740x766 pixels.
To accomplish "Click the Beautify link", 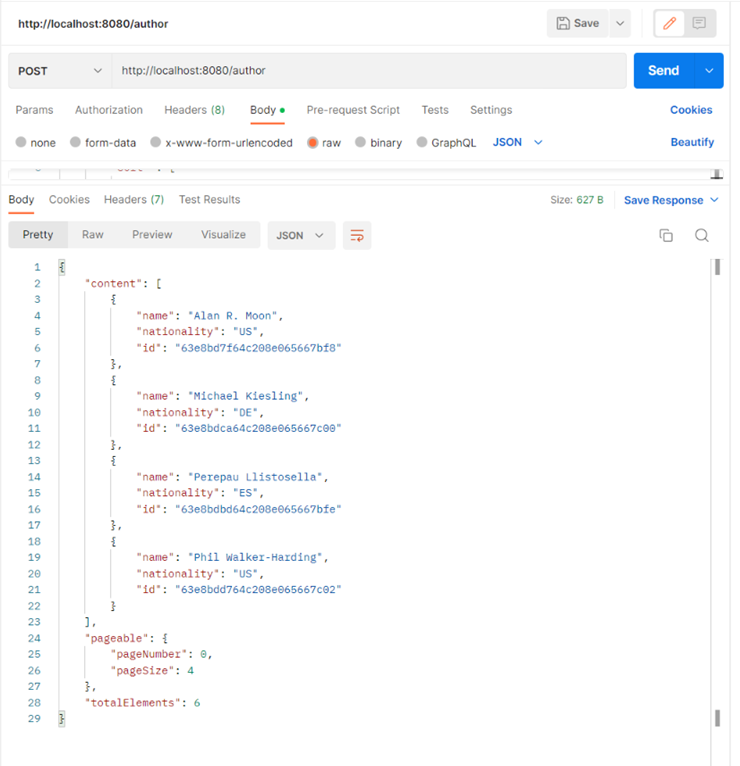I will tap(692, 143).
